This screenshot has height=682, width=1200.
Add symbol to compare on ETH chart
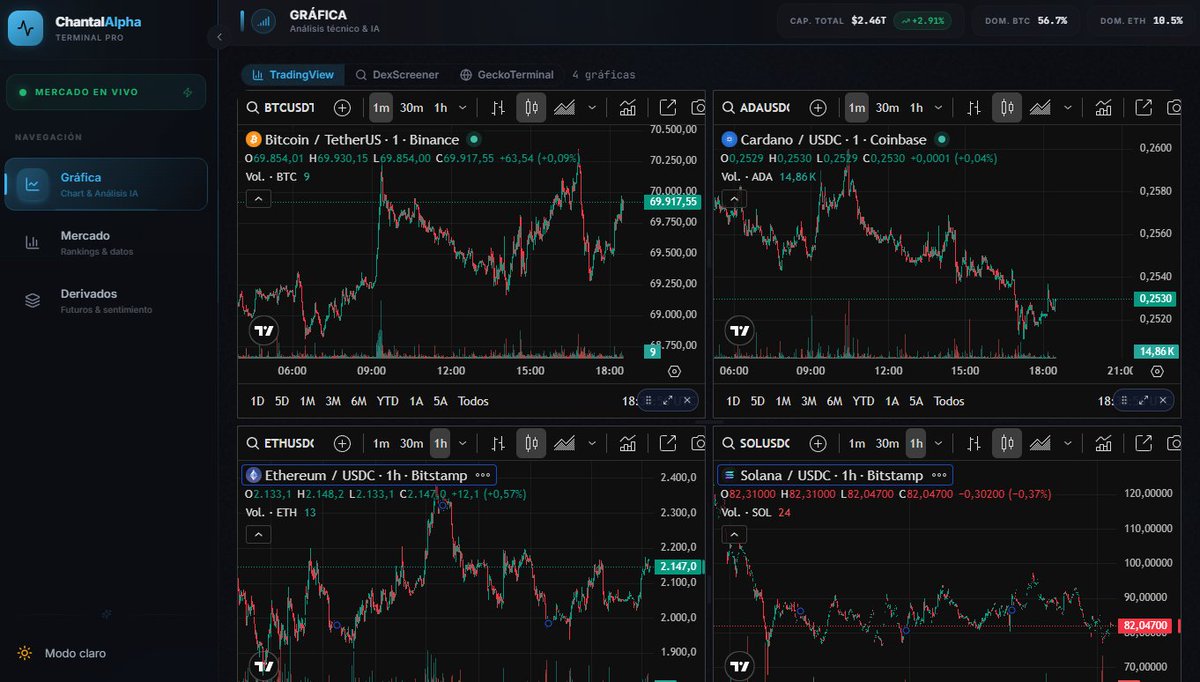pos(342,443)
